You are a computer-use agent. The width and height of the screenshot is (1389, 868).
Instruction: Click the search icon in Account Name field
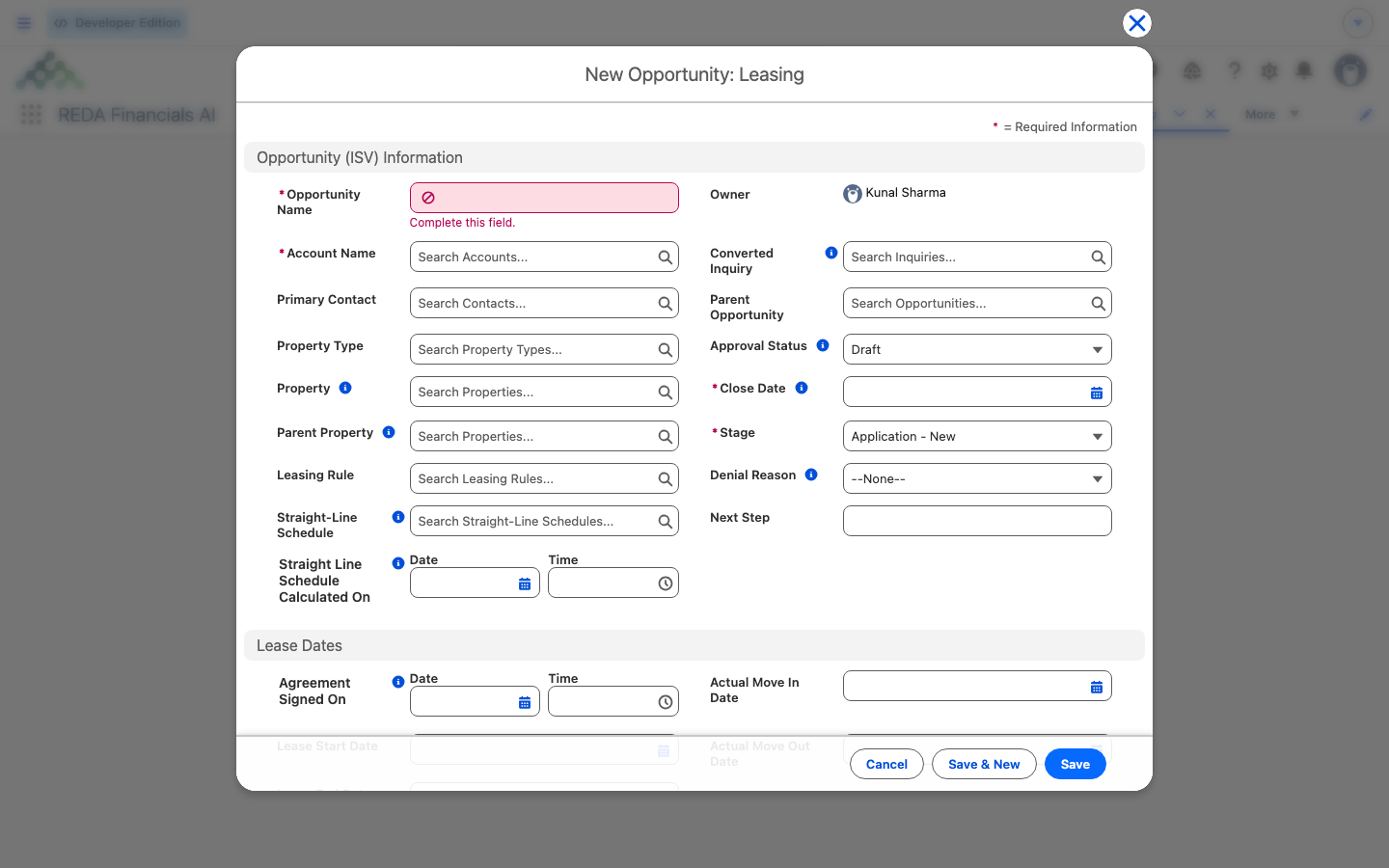(666, 258)
